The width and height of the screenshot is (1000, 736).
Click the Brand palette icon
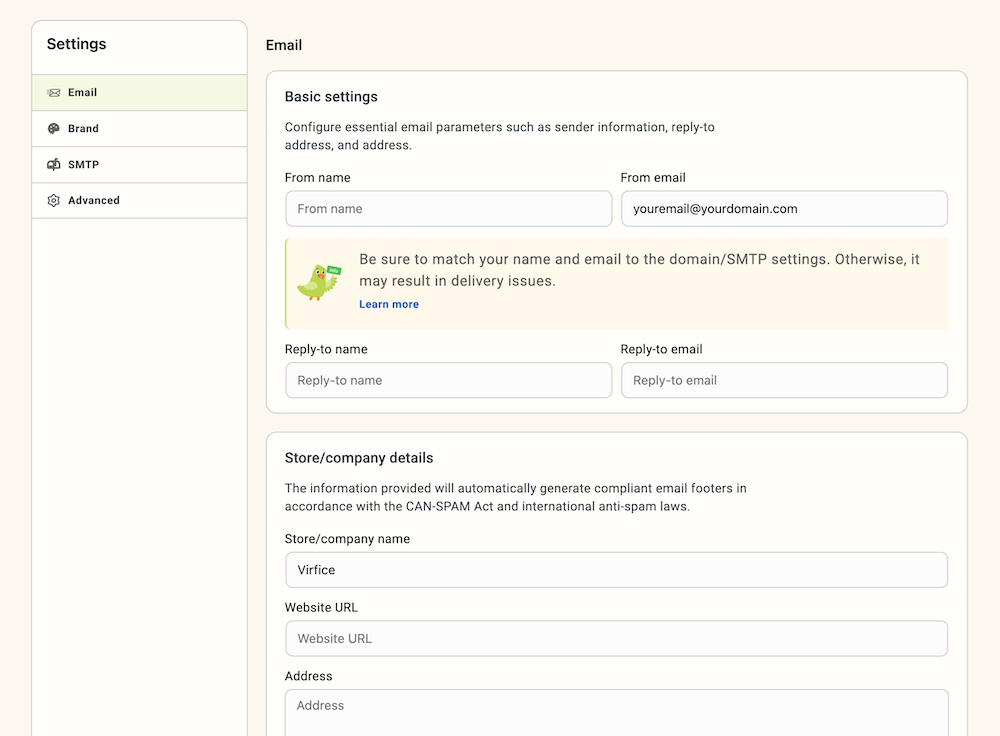[x=54, y=128]
